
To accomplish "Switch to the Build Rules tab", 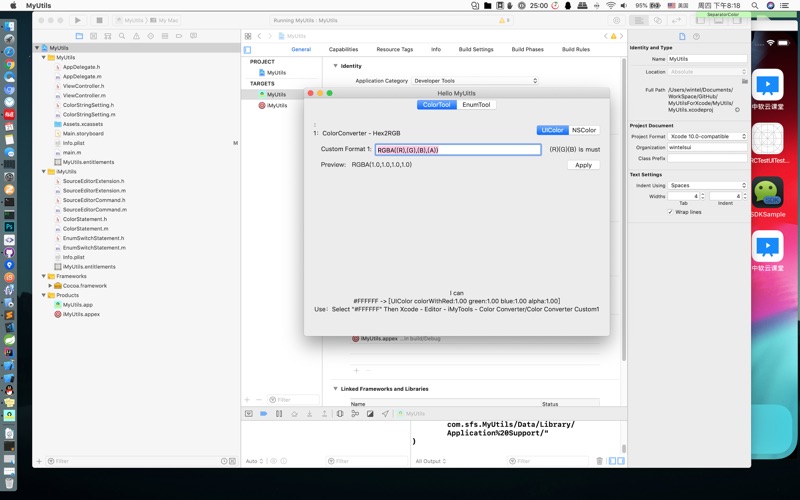I will click(x=576, y=49).
